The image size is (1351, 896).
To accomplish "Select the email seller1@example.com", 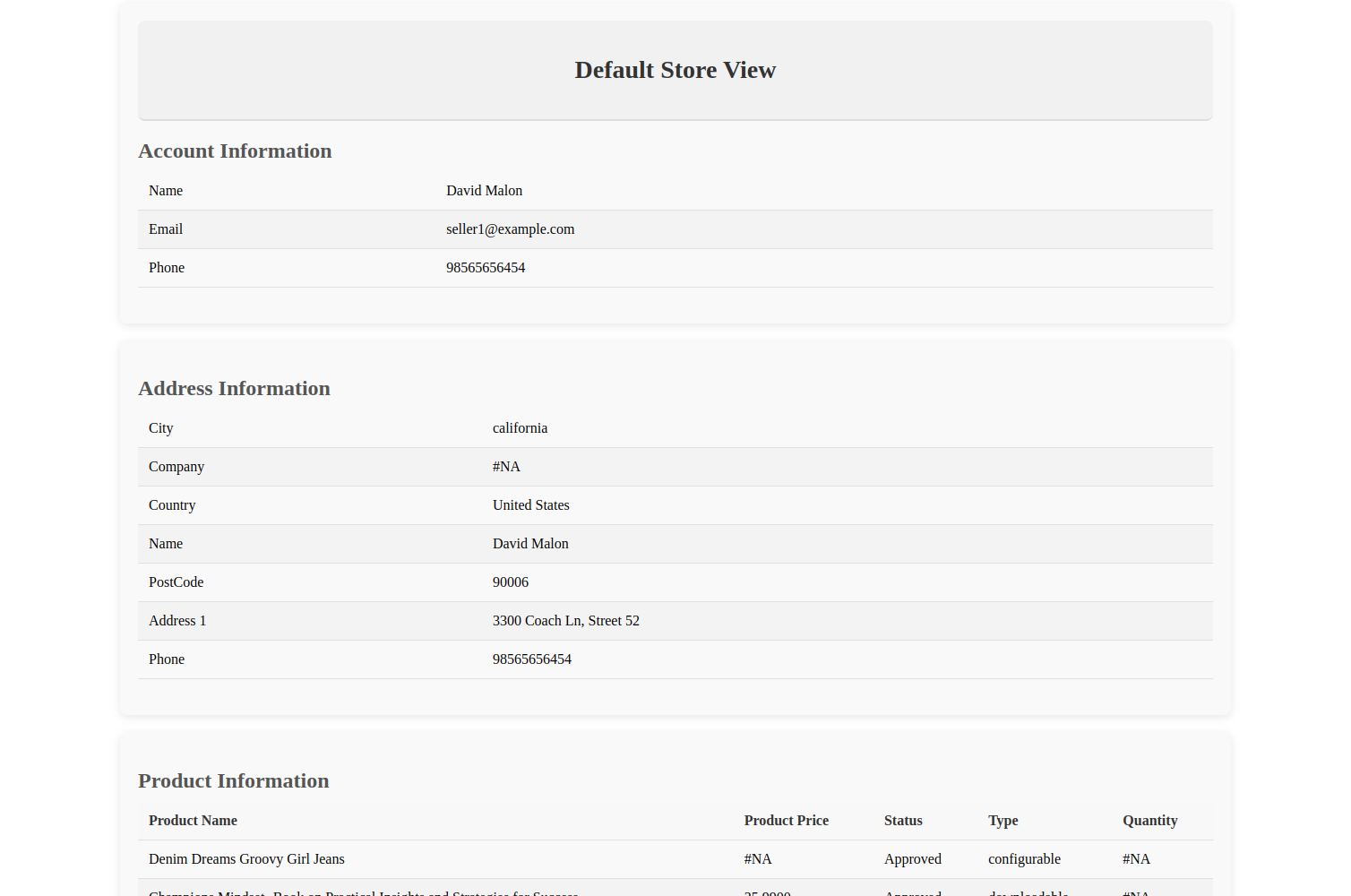I will coord(510,229).
